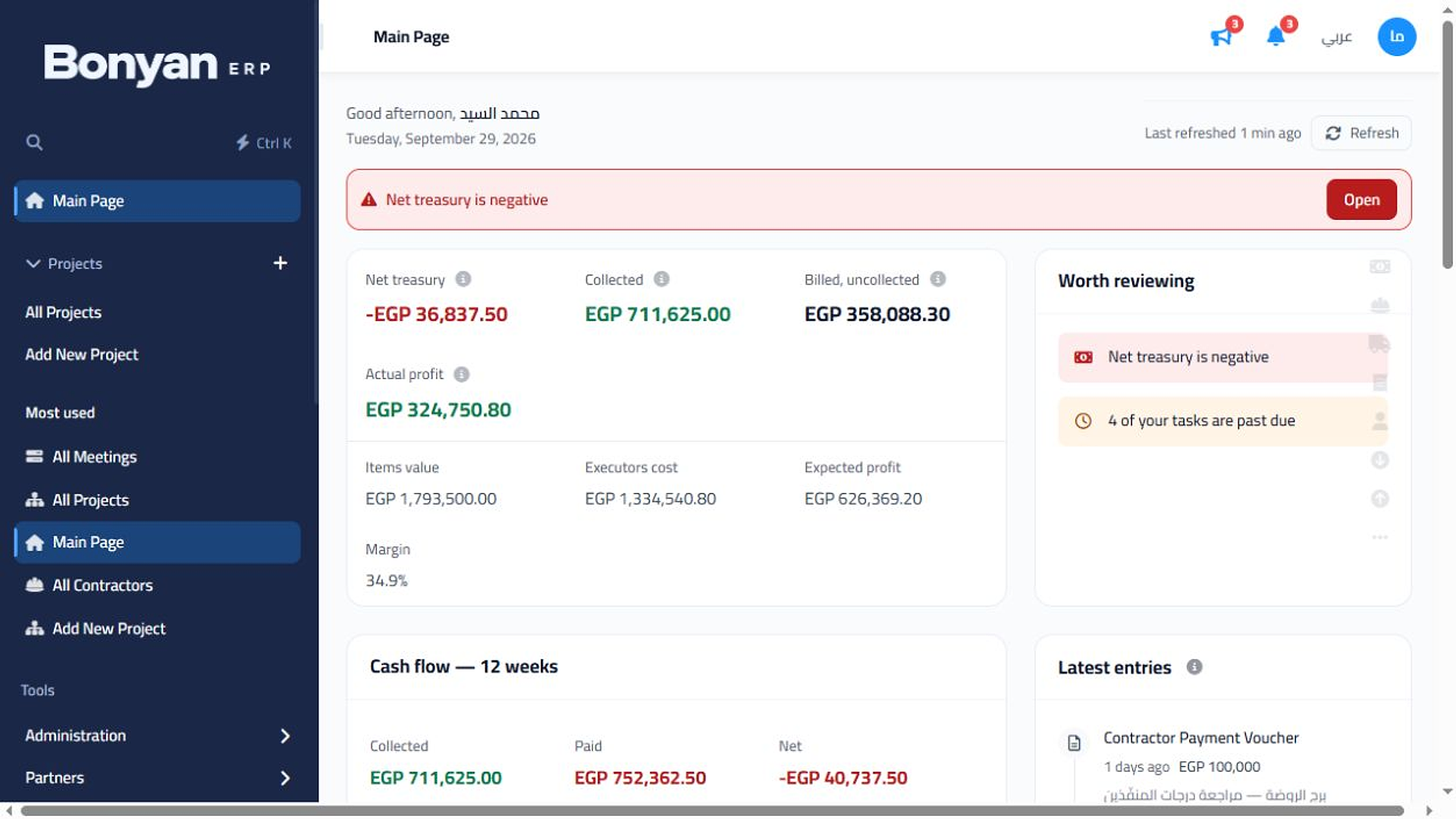This screenshot has height=819, width=1456.
Task: Open the faint ellipsis more-actions icon
Action: [x=1379, y=537]
